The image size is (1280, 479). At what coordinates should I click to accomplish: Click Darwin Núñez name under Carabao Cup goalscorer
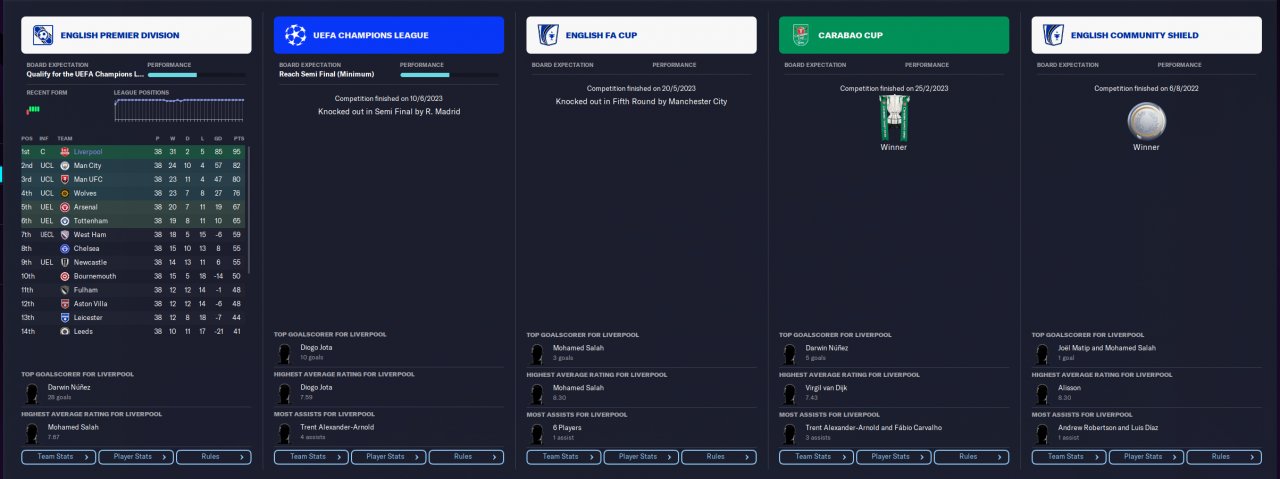point(826,347)
